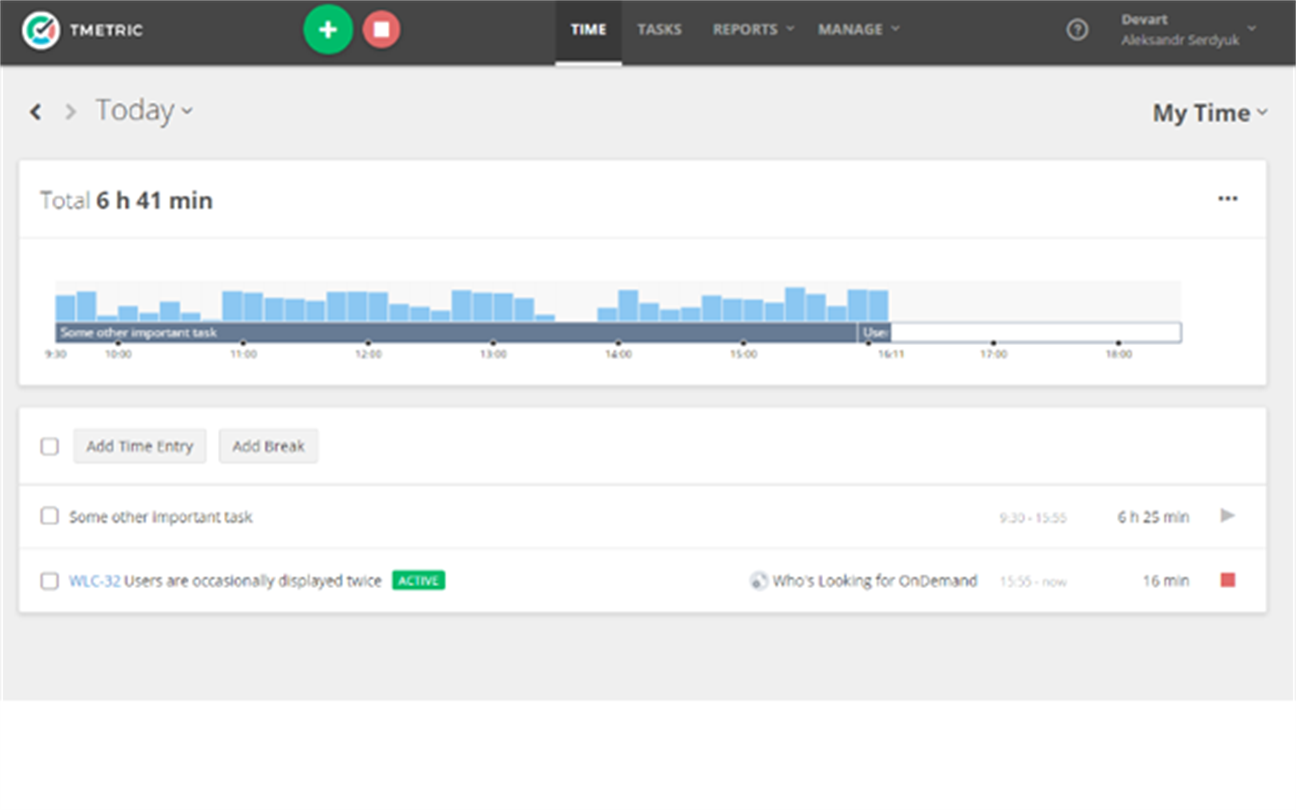Go to the previous day using the arrow
The width and height of the screenshot is (1296, 810).
[36, 112]
